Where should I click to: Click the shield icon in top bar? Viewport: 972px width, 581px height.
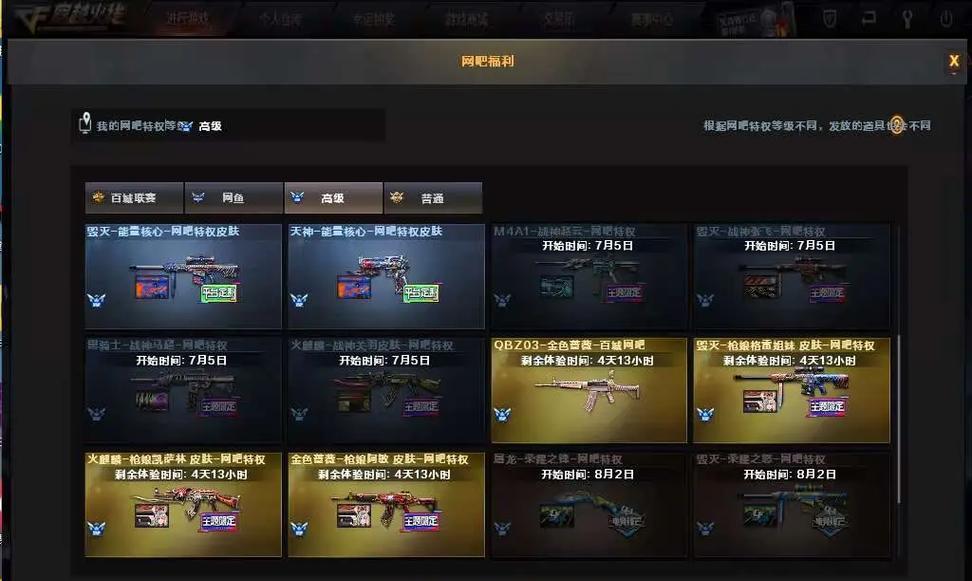point(830,19)
